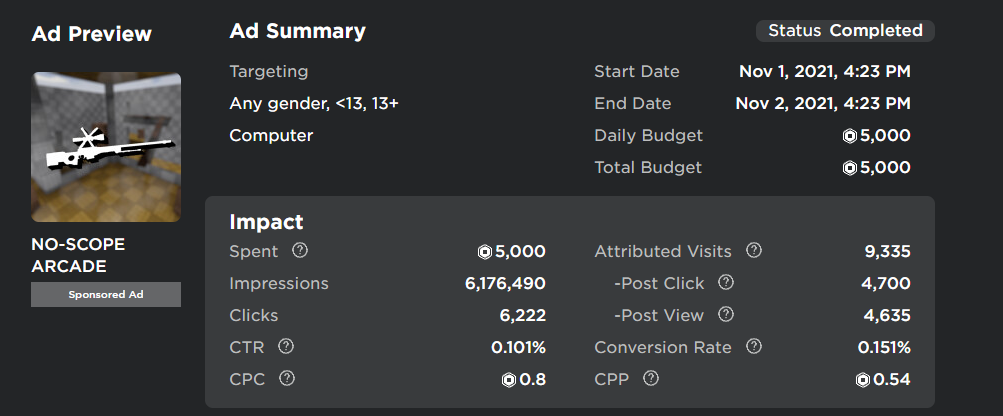This screenshot has width=1003, height=416.
Task: Click the Sponsored Ad label
Action: (106, 295)
